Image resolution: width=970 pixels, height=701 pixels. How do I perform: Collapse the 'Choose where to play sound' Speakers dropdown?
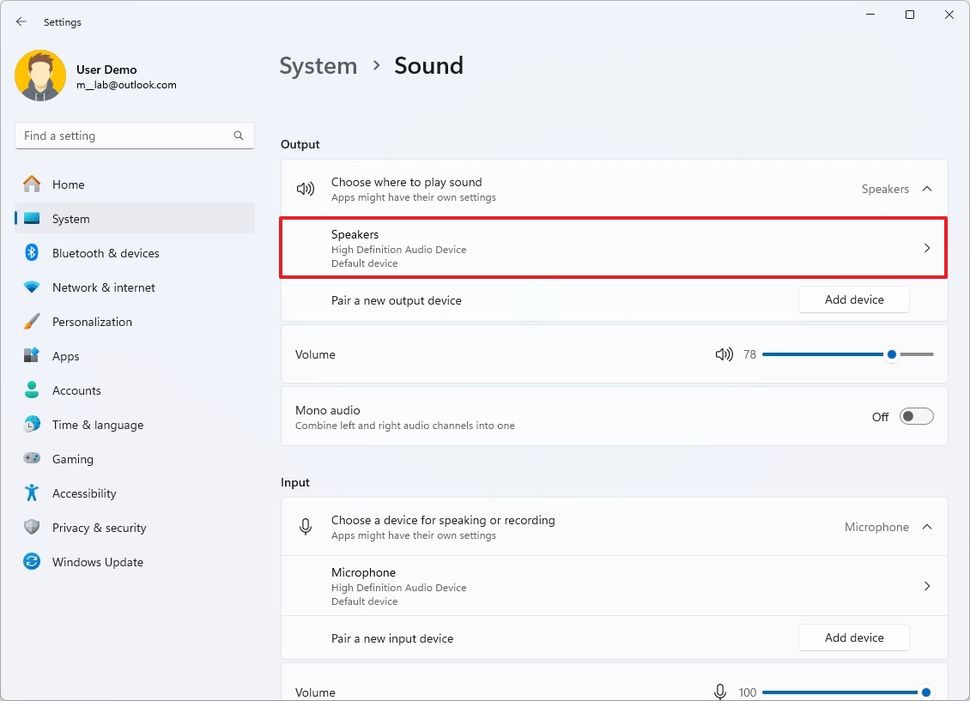point(927,188)
